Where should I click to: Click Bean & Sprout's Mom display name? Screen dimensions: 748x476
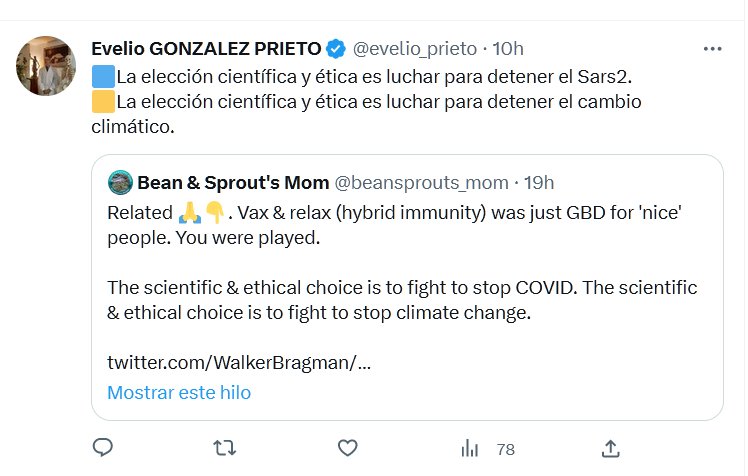(232, 183)
